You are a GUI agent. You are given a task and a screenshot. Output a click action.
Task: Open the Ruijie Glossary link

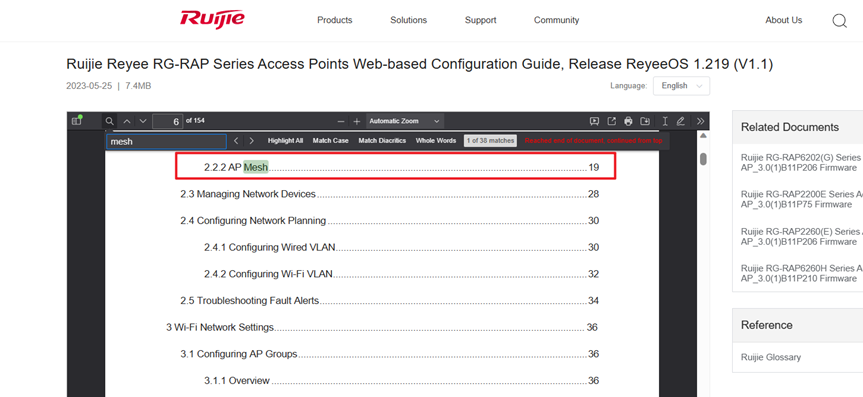tap(771, 357)
